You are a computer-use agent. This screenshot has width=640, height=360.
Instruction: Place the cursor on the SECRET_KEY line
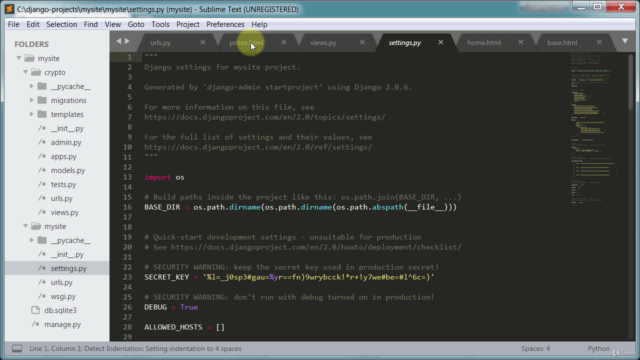(x=289, y=277)
